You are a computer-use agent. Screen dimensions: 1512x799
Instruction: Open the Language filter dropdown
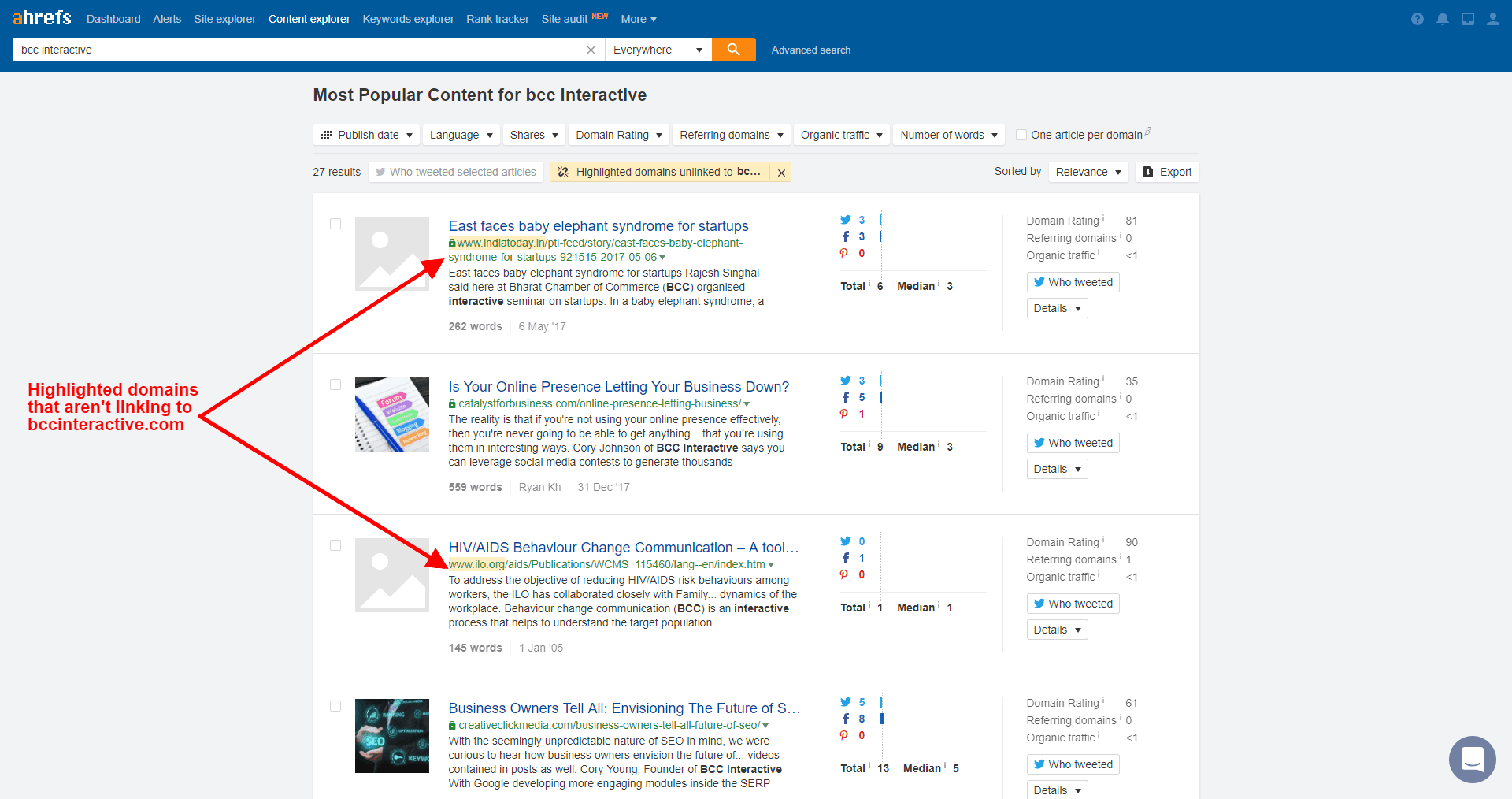coord(461,135)
